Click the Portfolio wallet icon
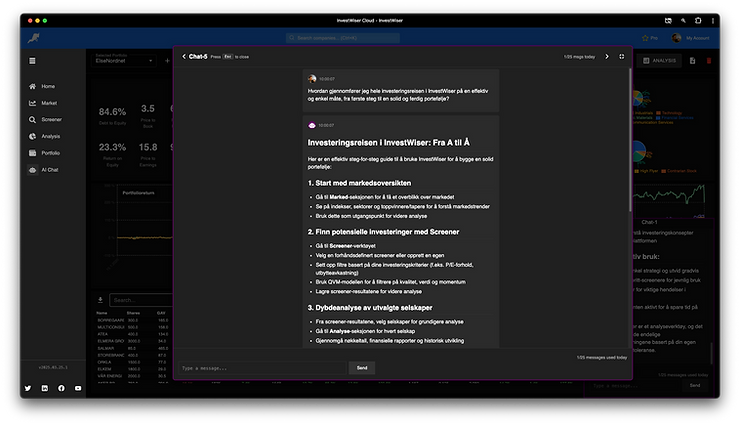Screen dimensions: 740x425 click(x=32, y=153)
